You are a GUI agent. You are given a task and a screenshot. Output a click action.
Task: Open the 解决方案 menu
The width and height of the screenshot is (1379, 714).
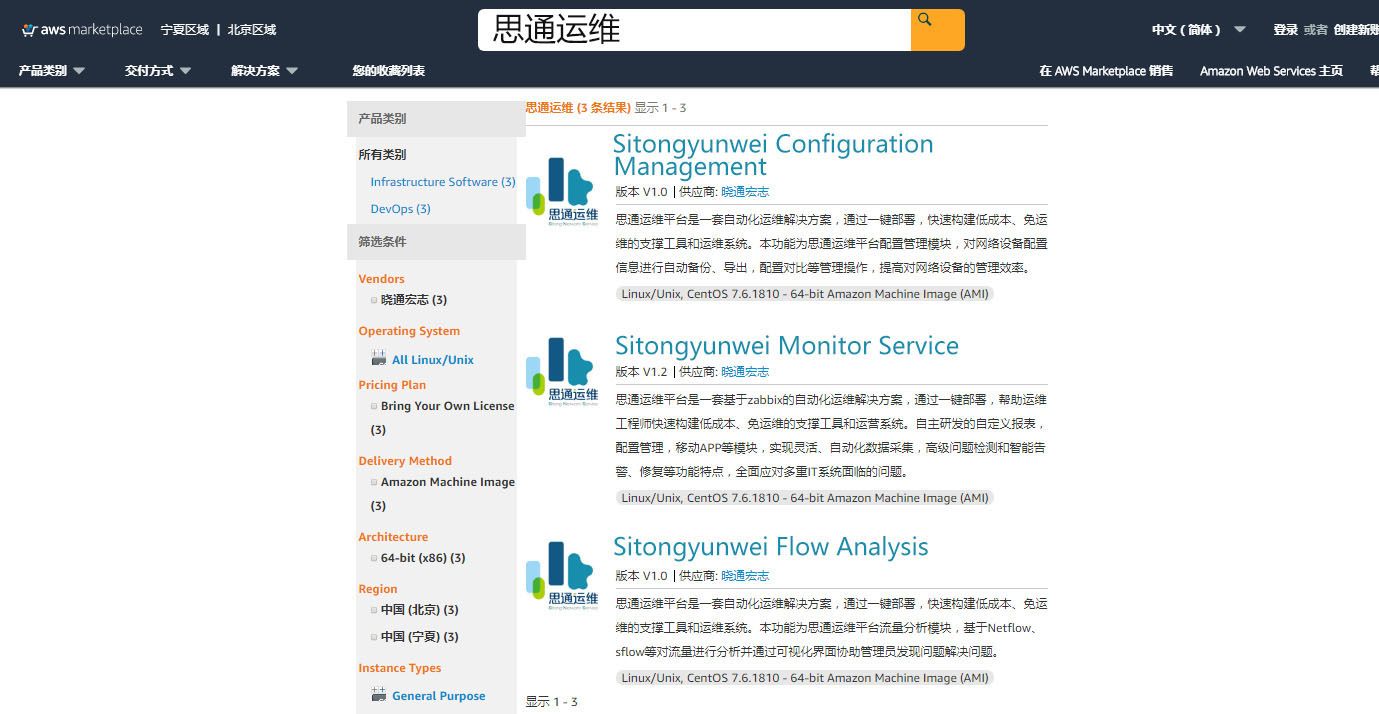pos(264,71)
